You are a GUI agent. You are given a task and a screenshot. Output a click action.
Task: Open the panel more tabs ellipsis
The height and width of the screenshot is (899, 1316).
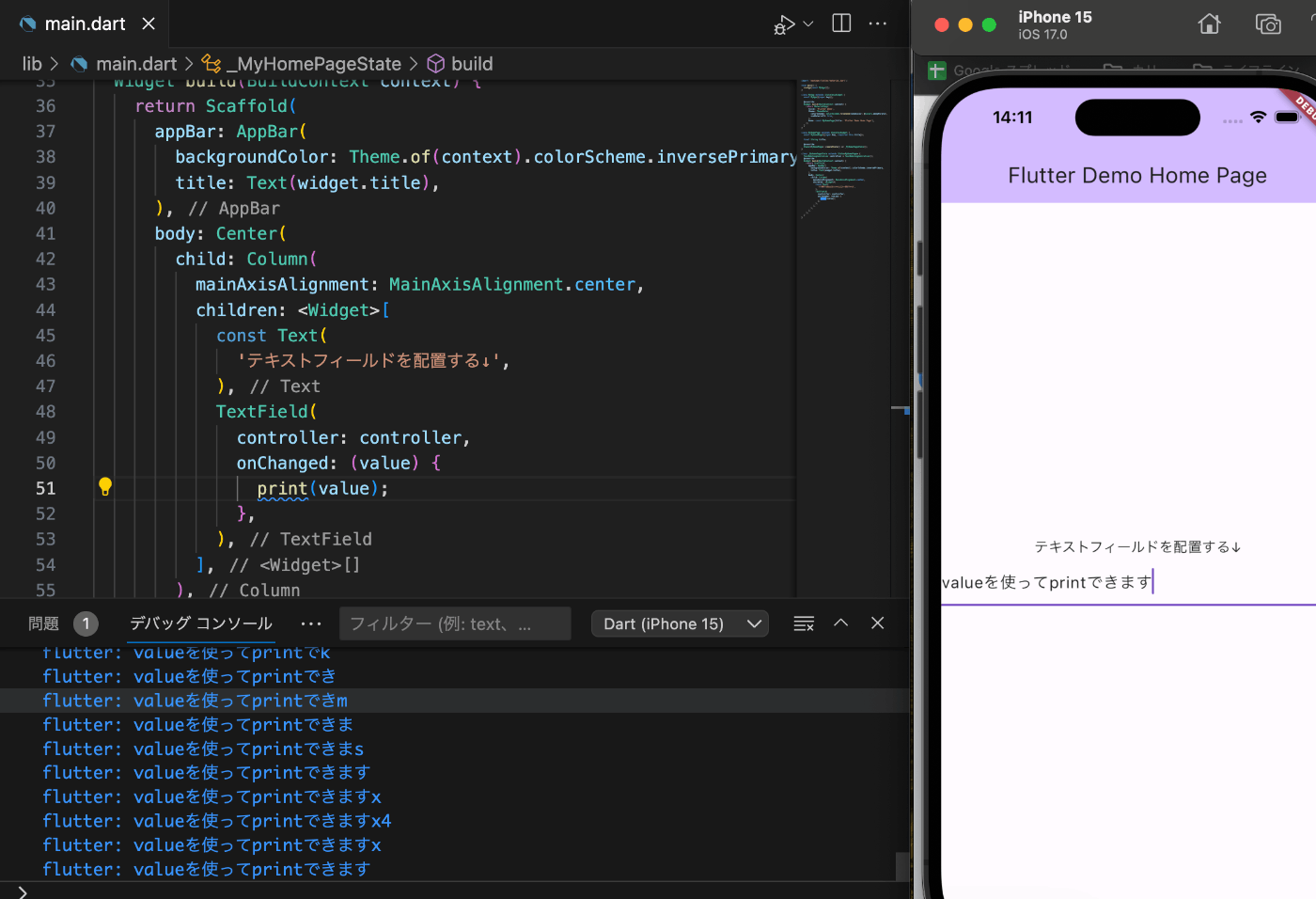311,623
